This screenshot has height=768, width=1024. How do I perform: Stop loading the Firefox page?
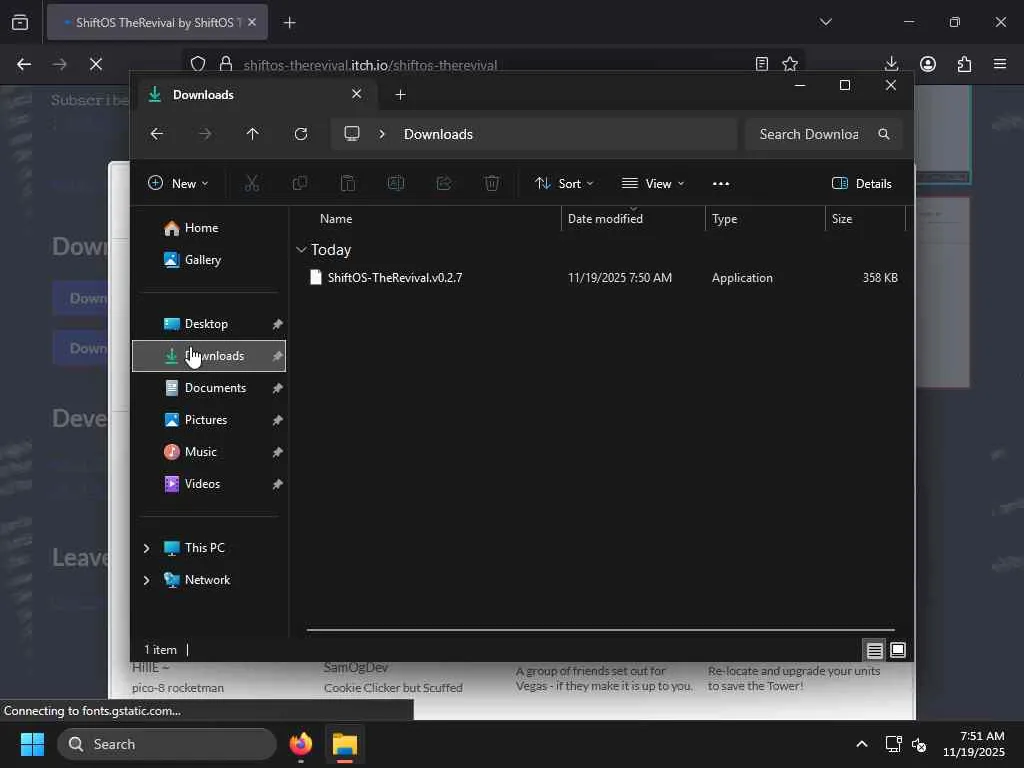pyautogui.click(x=95, y=64)
